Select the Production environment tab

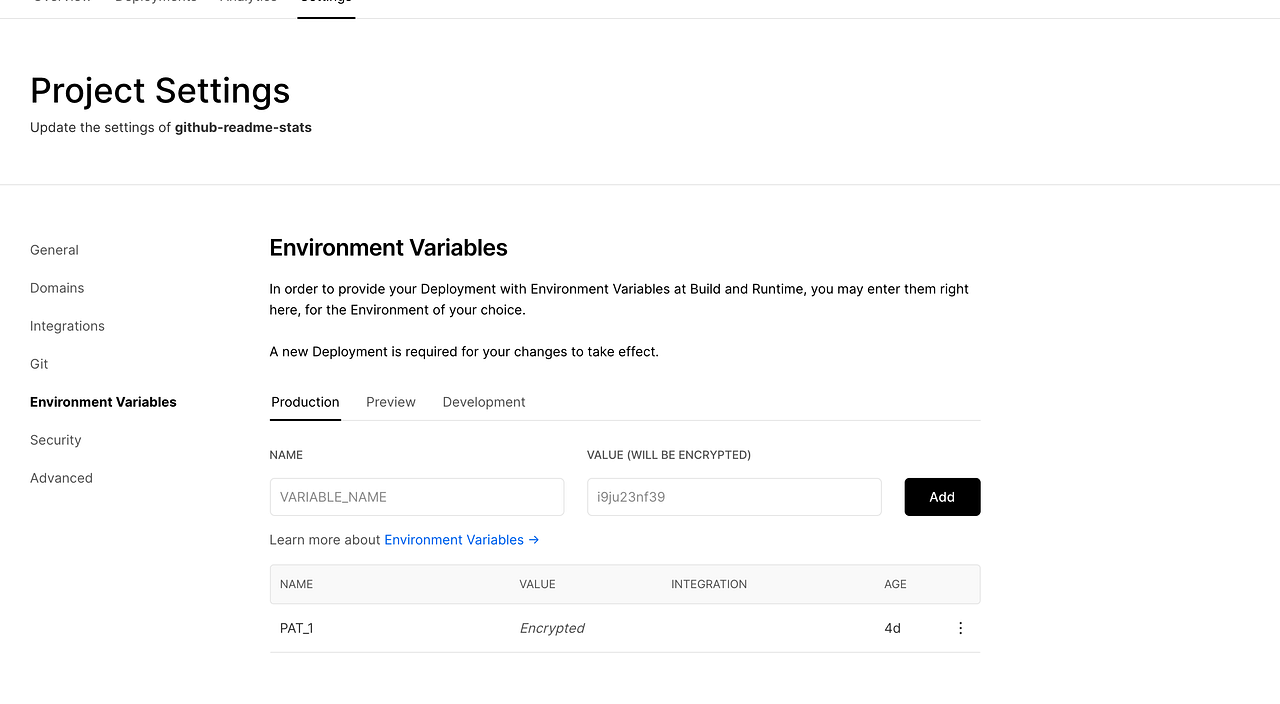pos(305,402)
